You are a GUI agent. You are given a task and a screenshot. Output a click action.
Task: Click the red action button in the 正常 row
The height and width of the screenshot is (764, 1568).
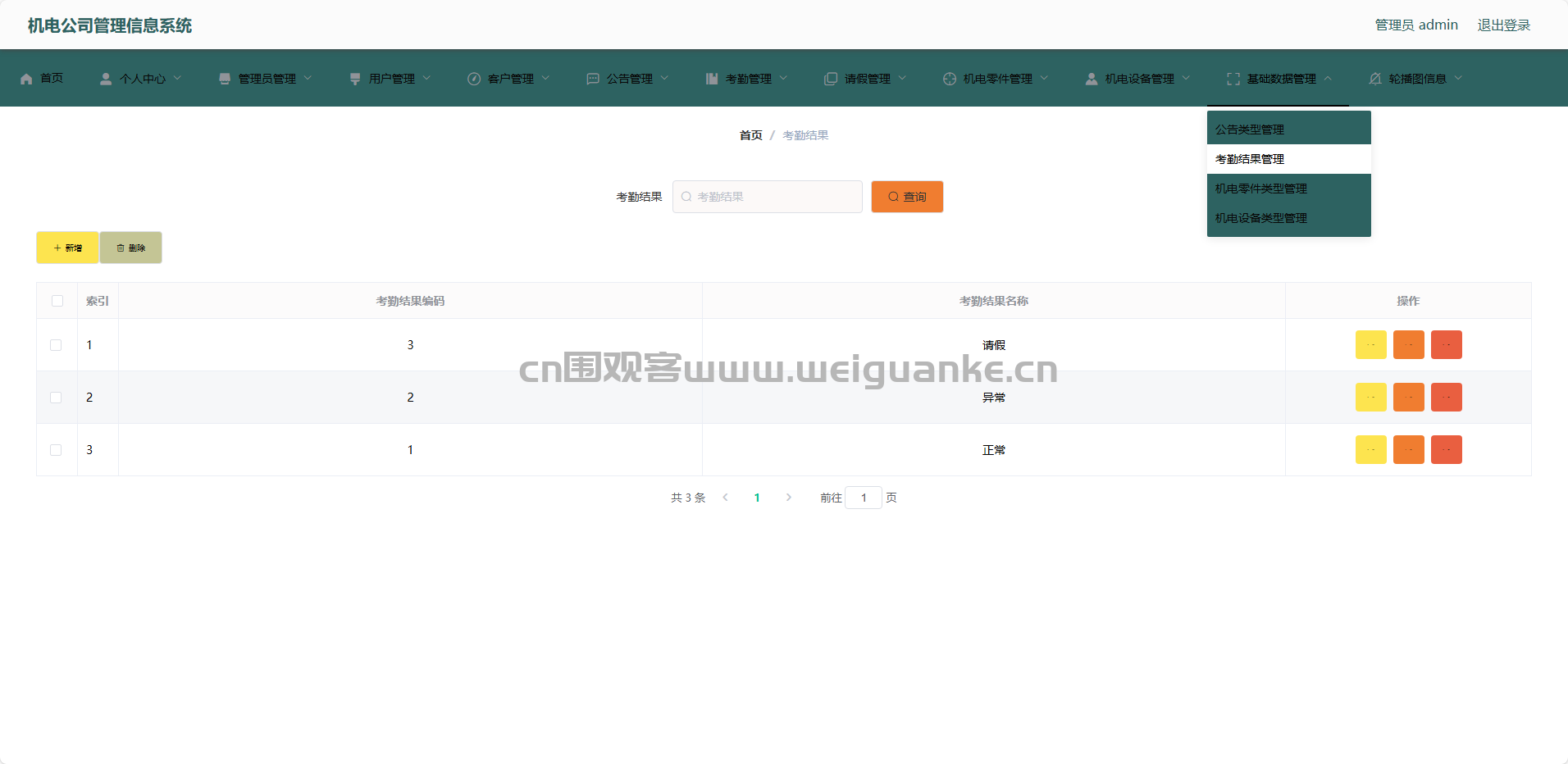(x=1447, y=450)
